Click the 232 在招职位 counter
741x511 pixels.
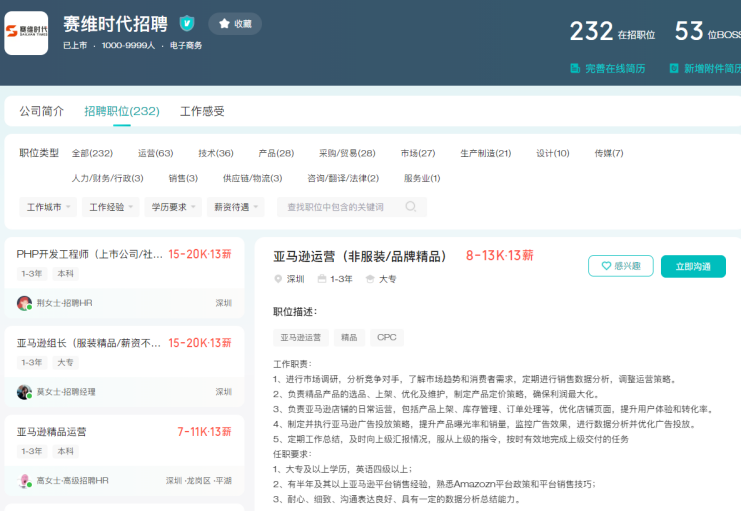click(x=612, y=32)
